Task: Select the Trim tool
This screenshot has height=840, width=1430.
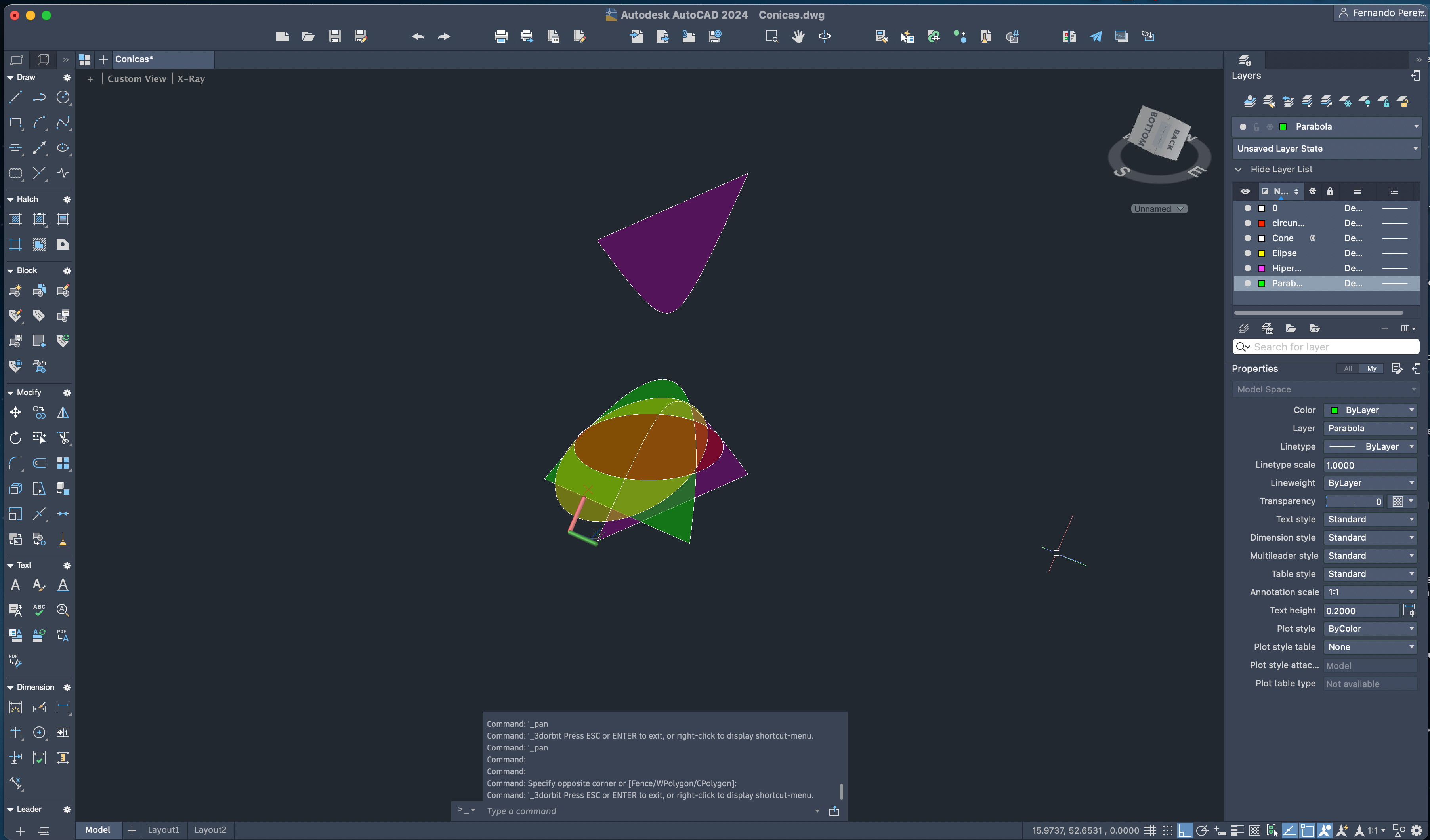Action: click(63, 438)
